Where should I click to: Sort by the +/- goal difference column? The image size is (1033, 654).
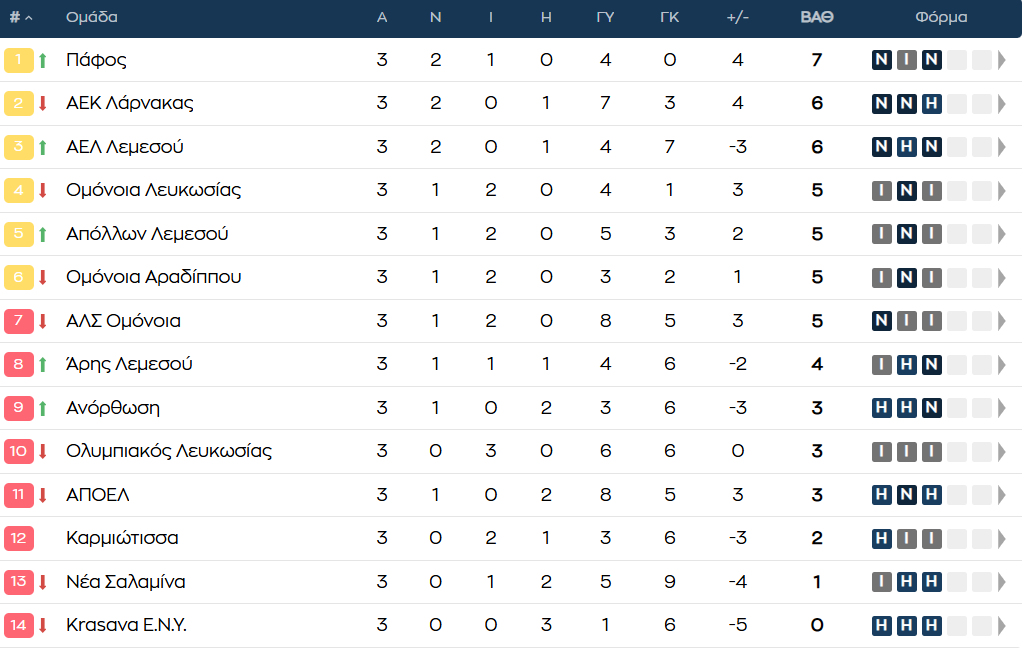pyautogui.click(x=737, y=18)
